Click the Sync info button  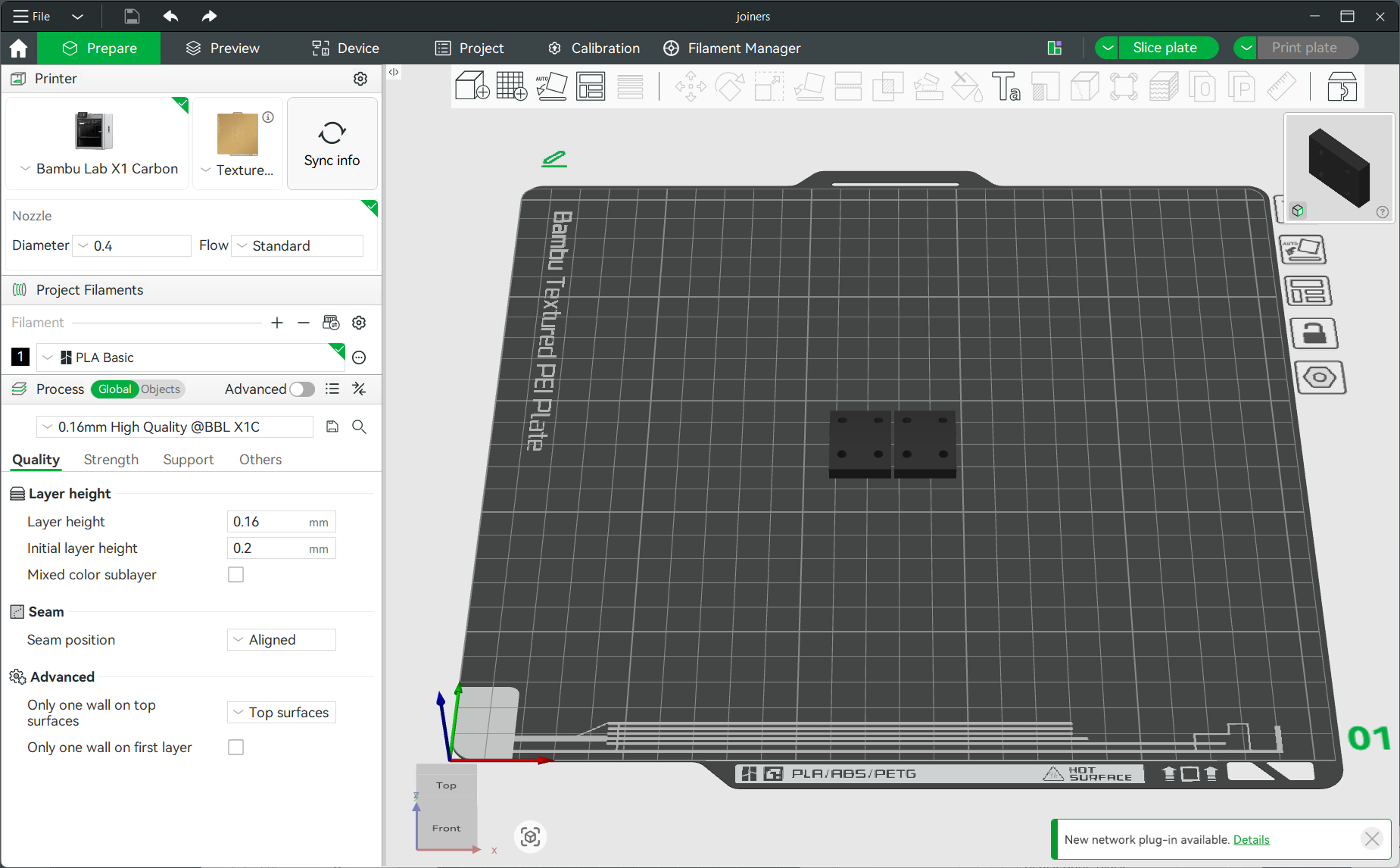[x=332, y=143]
